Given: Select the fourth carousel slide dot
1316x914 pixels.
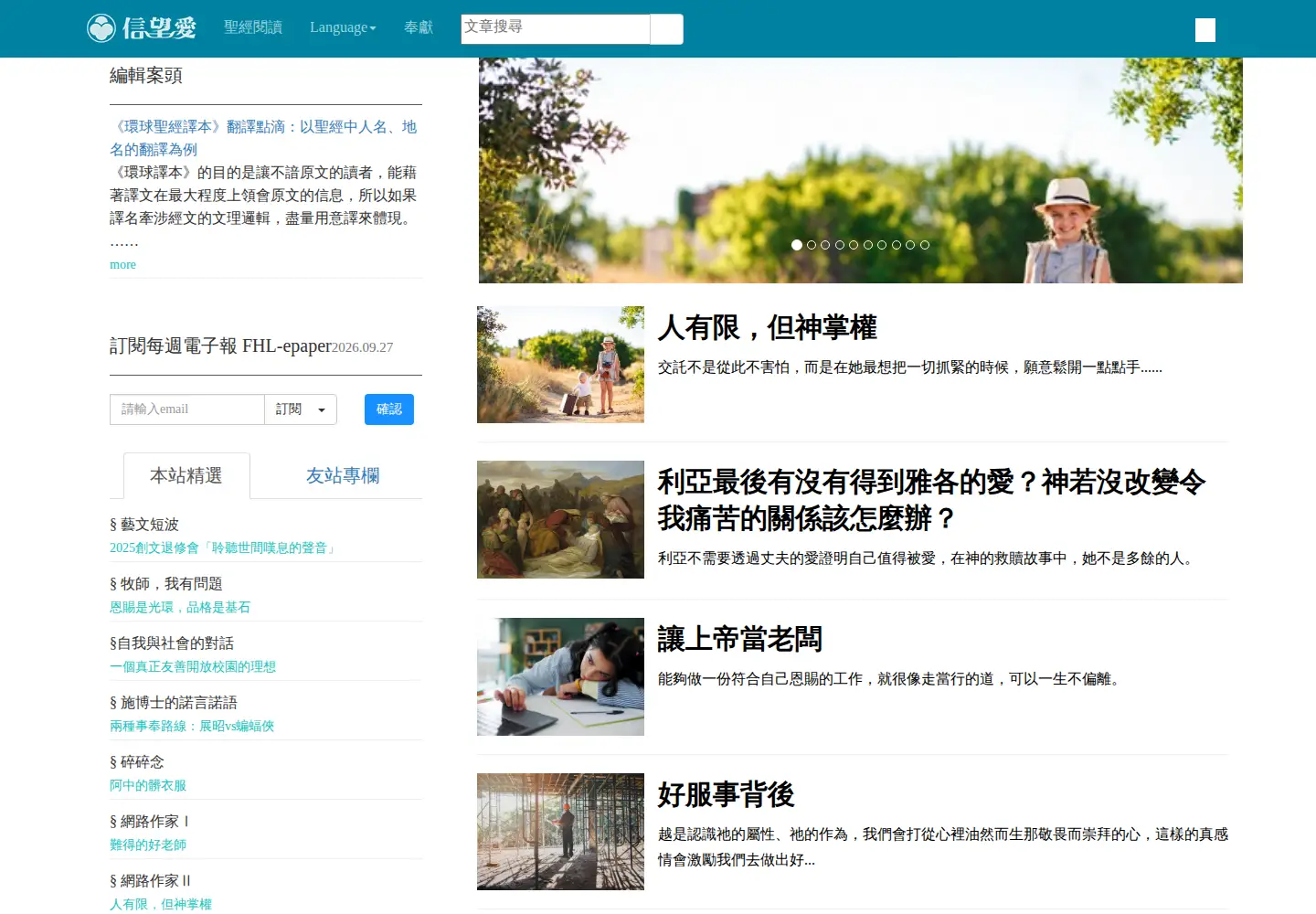Looking at the screenshot, I should (840, 245).
